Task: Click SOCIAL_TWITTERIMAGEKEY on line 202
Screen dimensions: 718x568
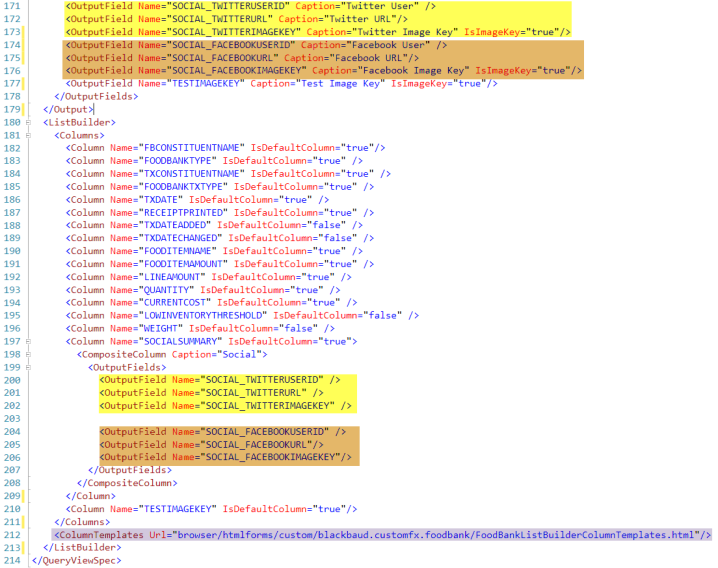Action: (267, 406)
